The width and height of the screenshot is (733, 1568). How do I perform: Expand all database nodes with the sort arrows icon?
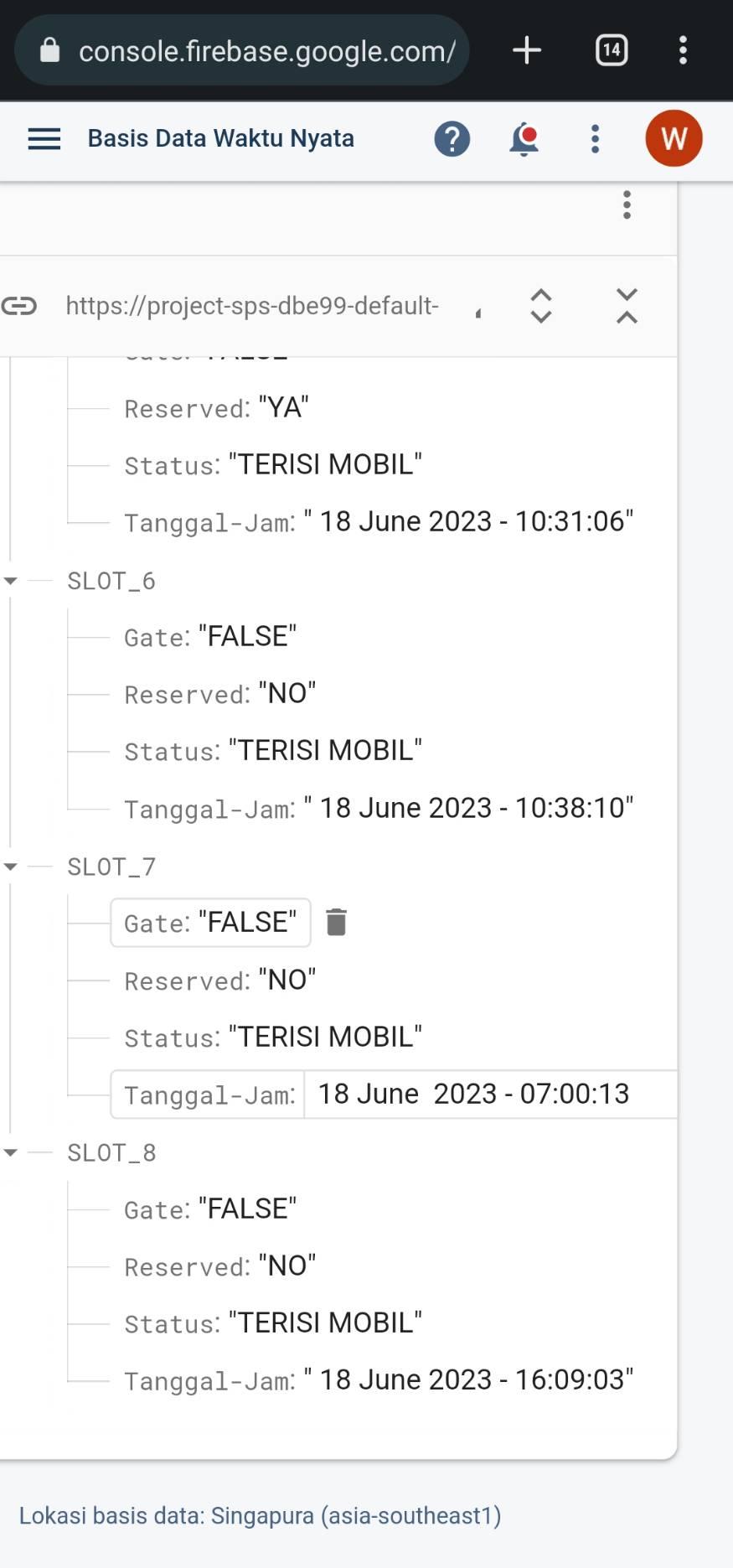coord(542,305)
